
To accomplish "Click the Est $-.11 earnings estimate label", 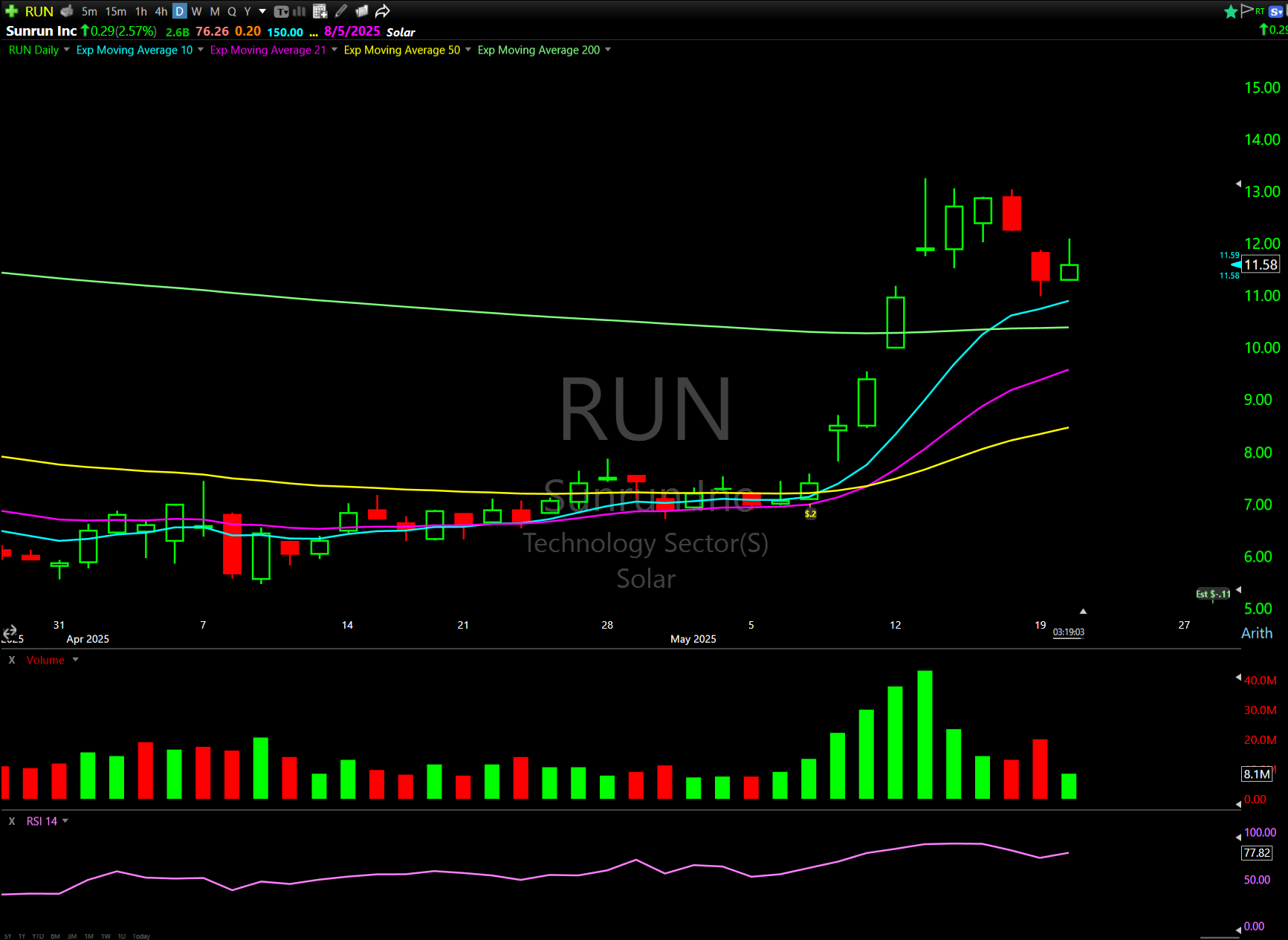I will click(1213, 594).
